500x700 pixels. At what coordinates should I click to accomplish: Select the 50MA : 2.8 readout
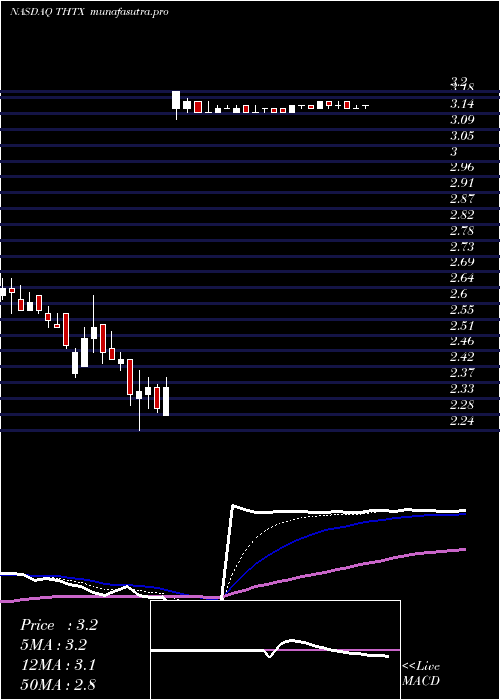point(57,684)
